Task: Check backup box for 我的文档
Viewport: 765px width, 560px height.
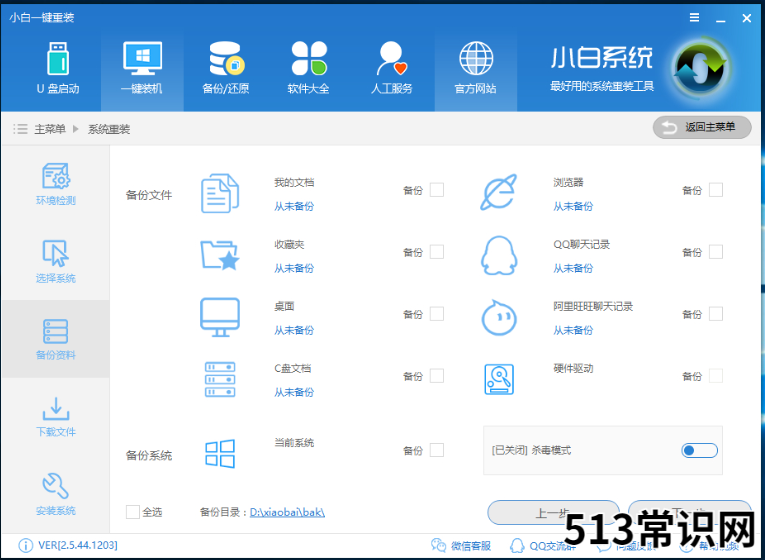Action: pos(437,190)
